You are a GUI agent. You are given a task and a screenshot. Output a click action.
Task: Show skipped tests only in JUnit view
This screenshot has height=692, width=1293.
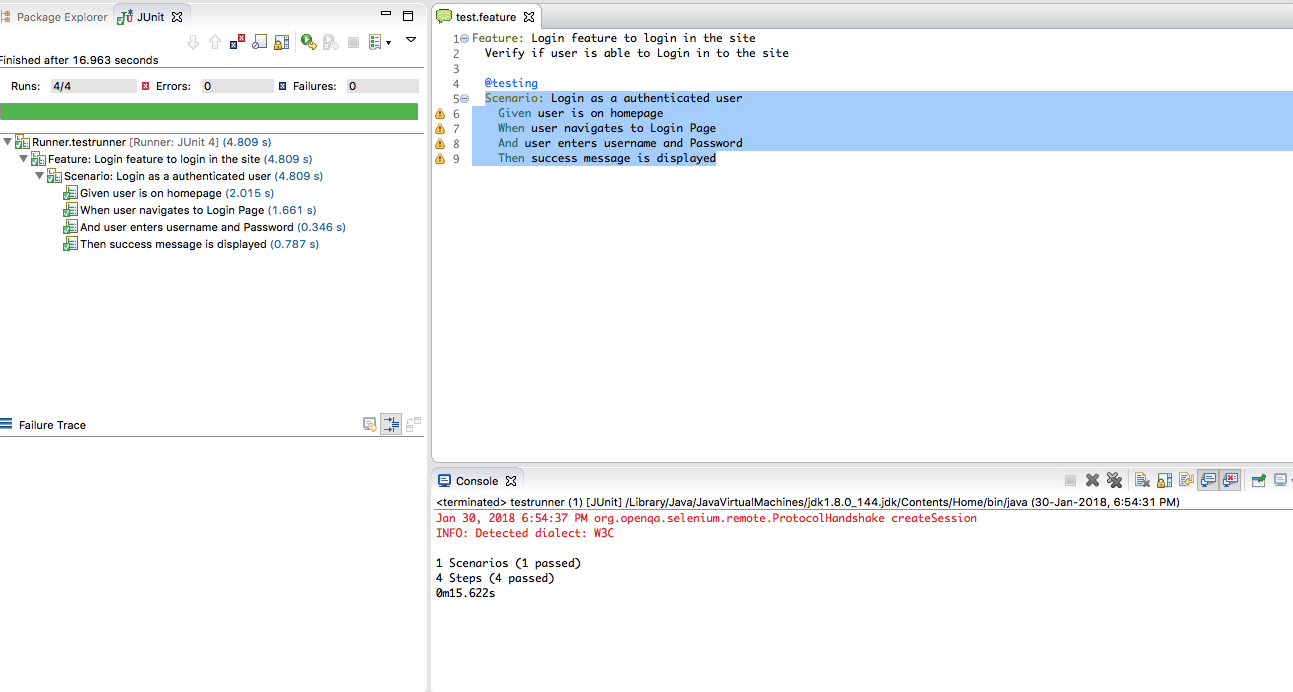coord(260,40)
